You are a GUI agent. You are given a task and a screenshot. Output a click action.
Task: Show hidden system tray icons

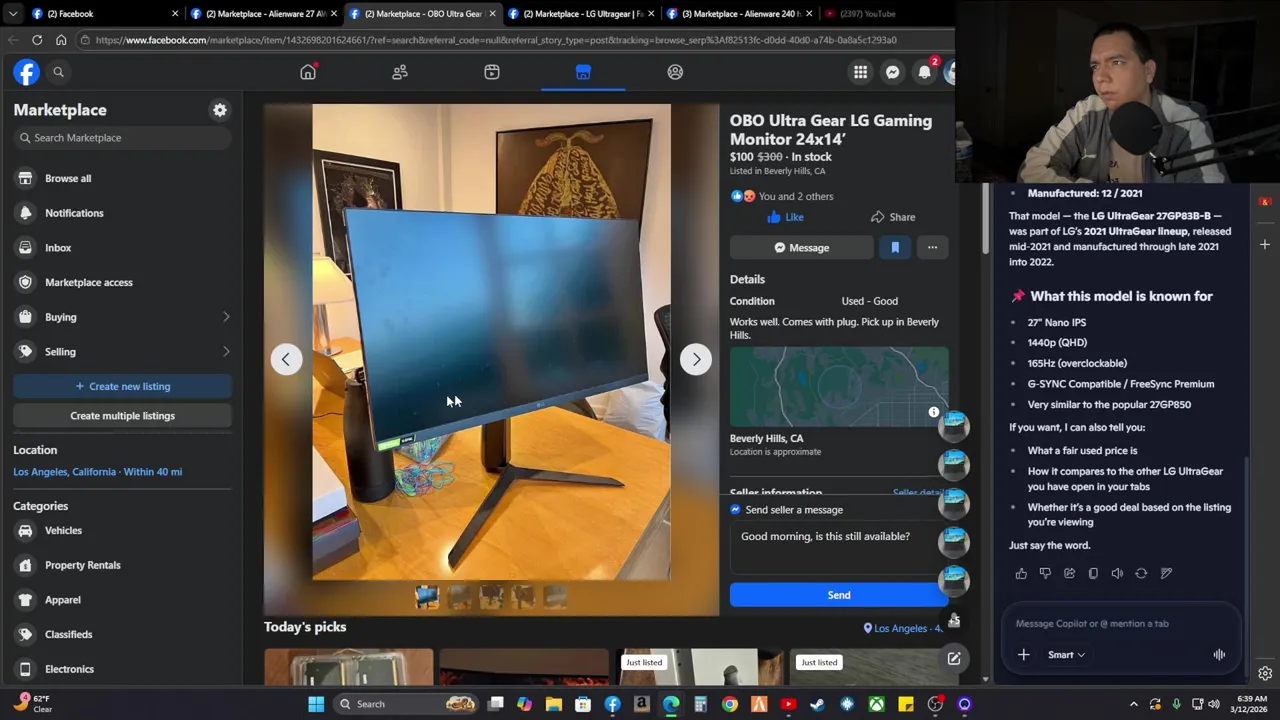tap(1133, 704)
